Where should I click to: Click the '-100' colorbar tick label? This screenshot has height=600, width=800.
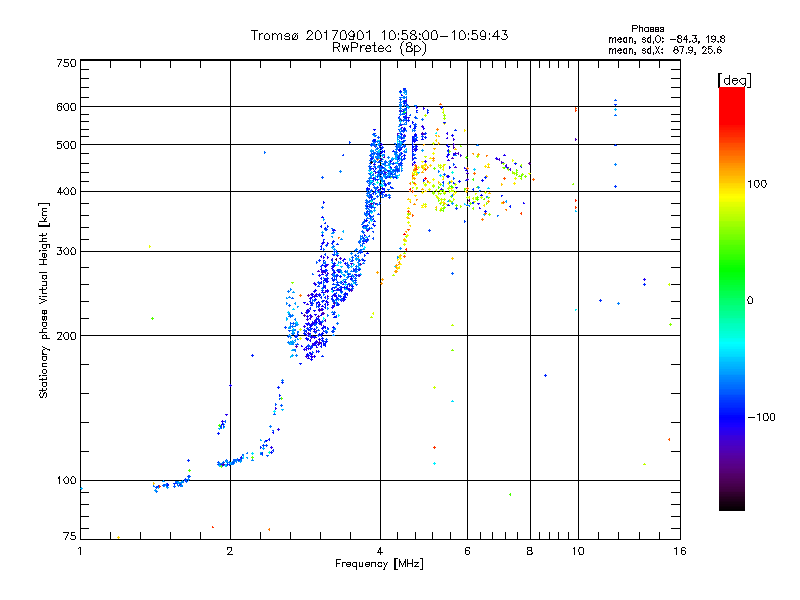[761, 417]
